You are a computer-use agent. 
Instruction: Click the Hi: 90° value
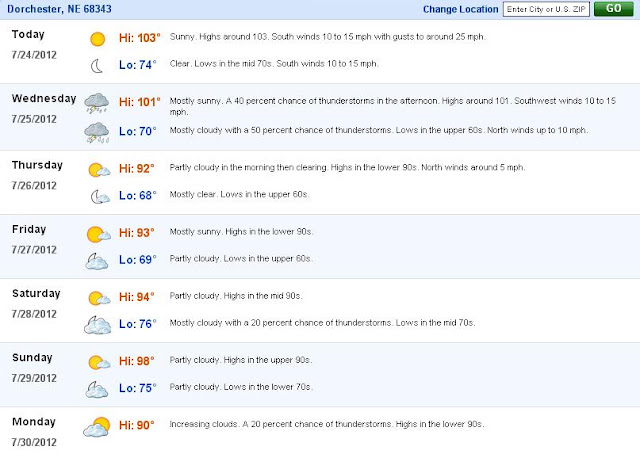point(137,425)
